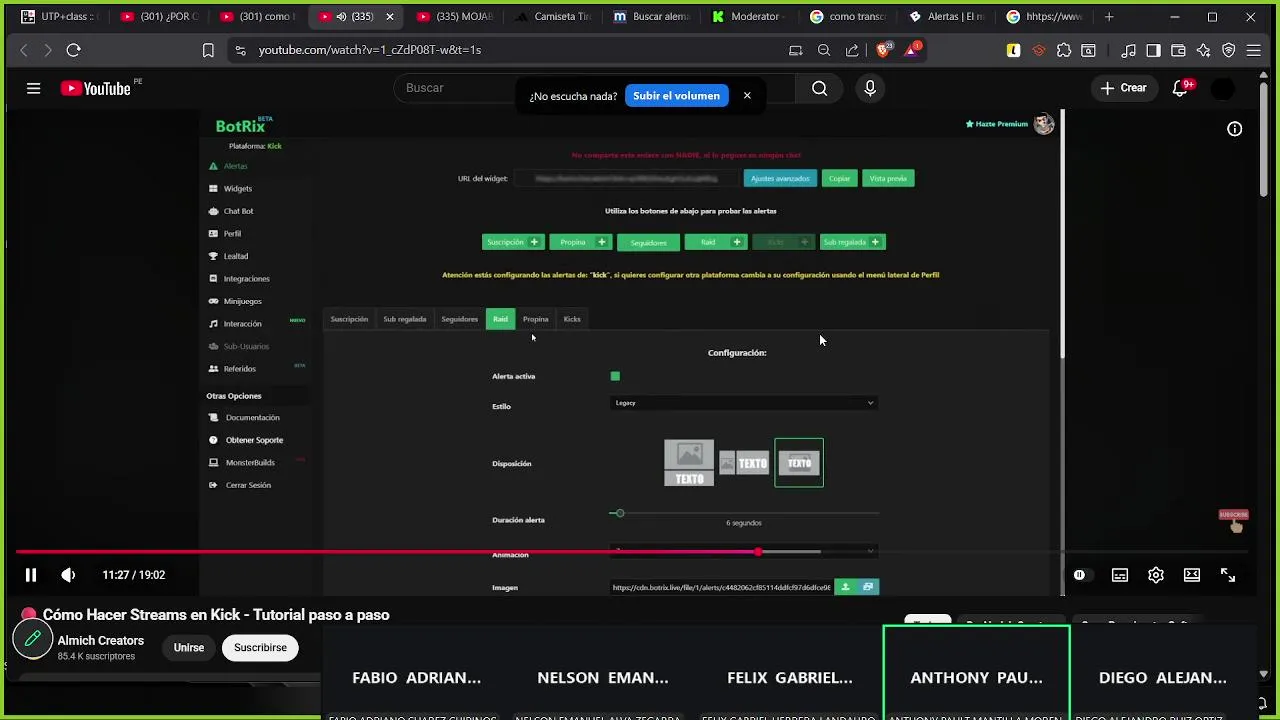Start voice search with the microphone icon
This screenshot has height=720, width=1280.
coord(870,88)
